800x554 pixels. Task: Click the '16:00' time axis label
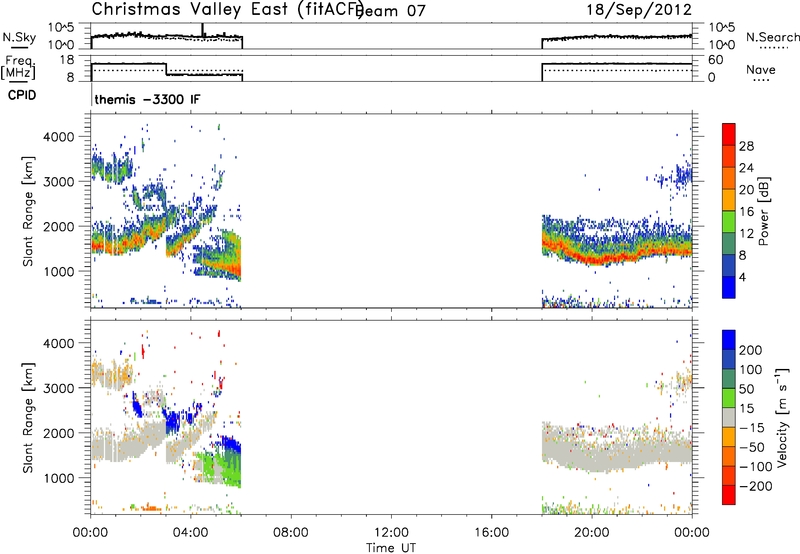click(x=491, y=533)
